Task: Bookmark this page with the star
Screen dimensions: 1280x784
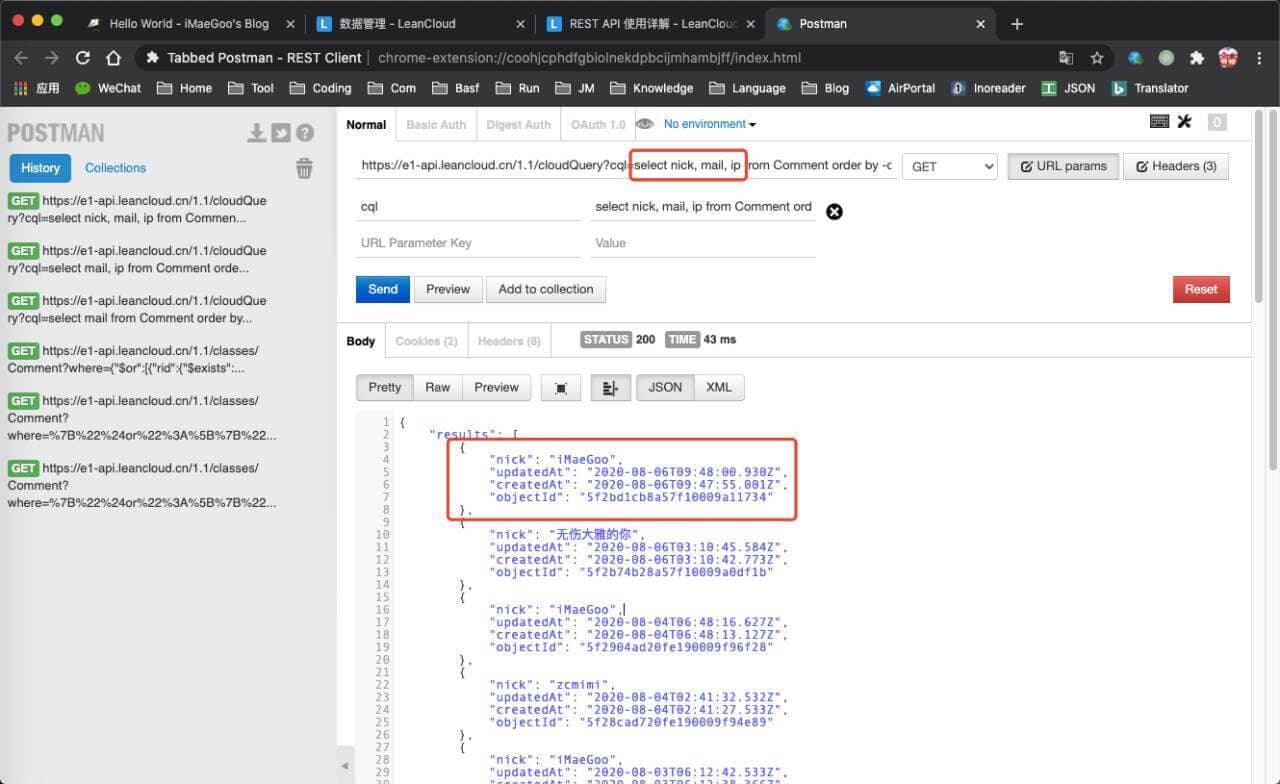Action: coord(1097,58)
